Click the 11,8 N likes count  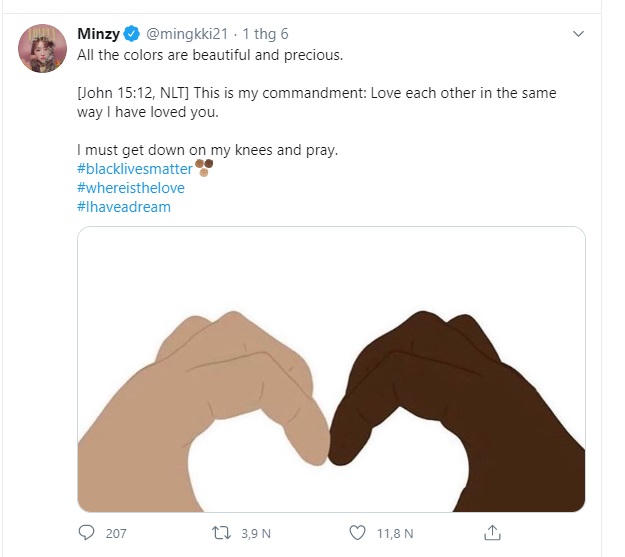point(394,533)
